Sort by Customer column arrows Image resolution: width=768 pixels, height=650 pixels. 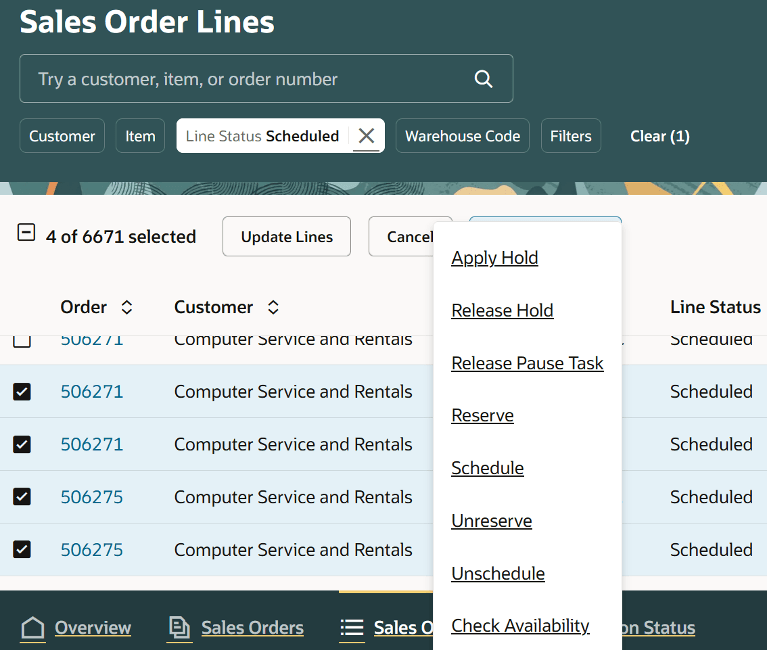[x=273, y=307]
